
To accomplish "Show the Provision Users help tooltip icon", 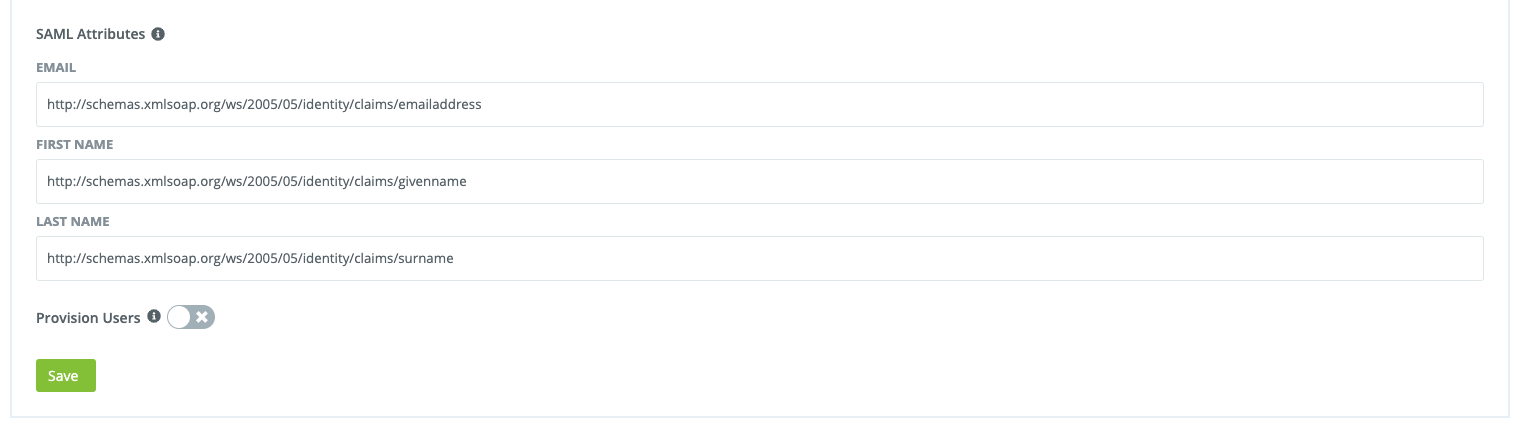I will coord(154,317).
